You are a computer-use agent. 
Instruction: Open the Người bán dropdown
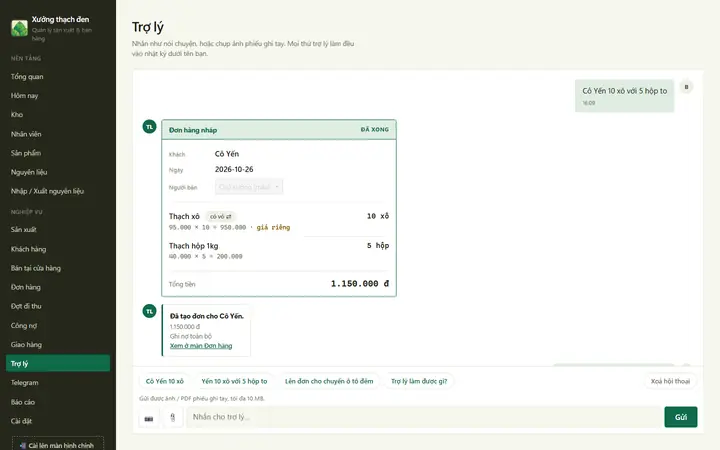[249, 187]
